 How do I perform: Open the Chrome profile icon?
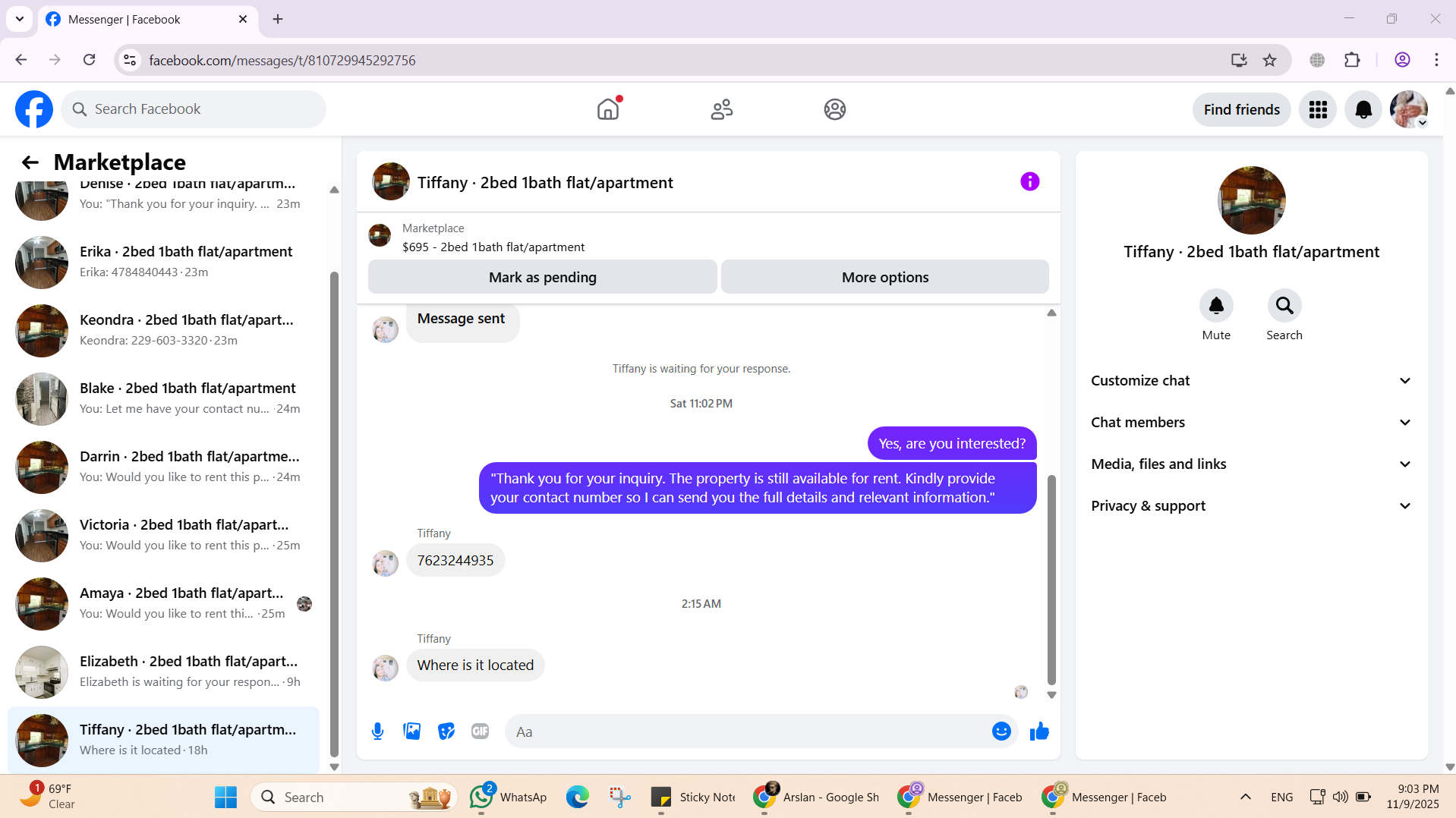(x=1402, y=60)
